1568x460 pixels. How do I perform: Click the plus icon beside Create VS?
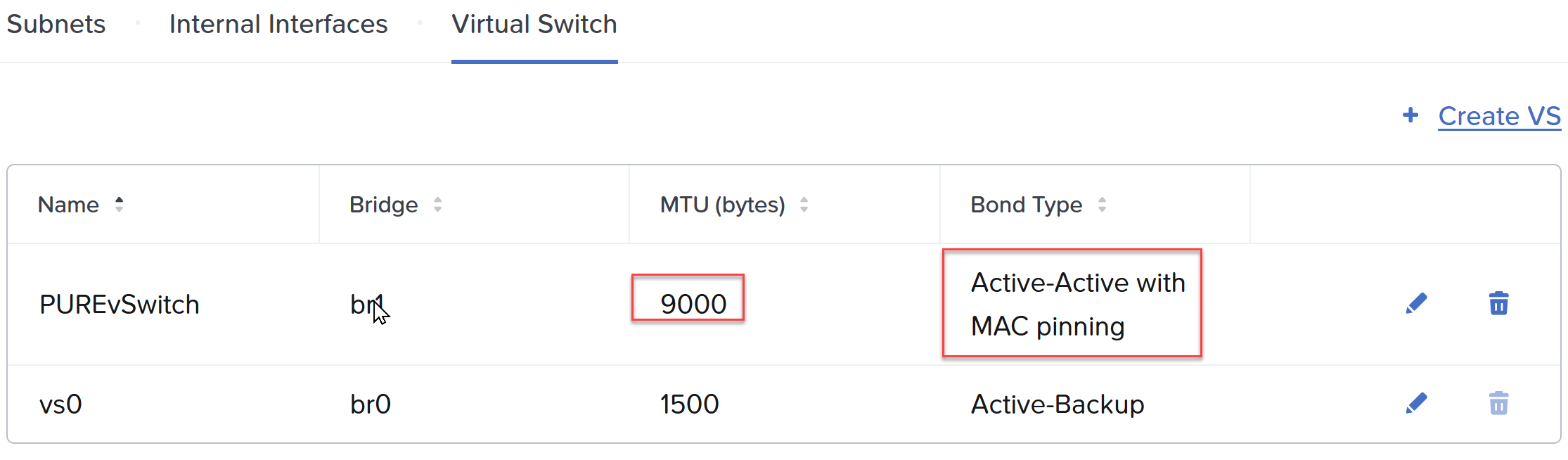1410,115
